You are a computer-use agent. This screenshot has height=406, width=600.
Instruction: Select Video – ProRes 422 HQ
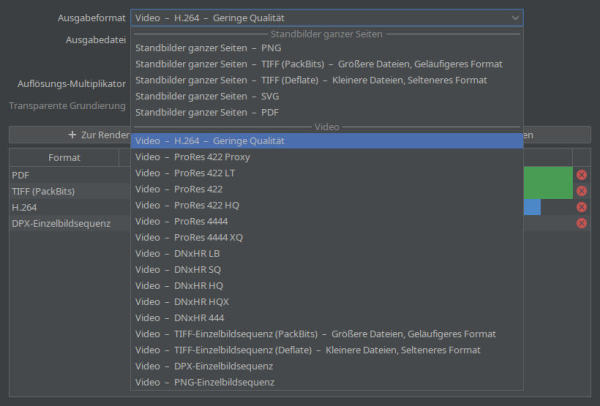tap(327, 205)
